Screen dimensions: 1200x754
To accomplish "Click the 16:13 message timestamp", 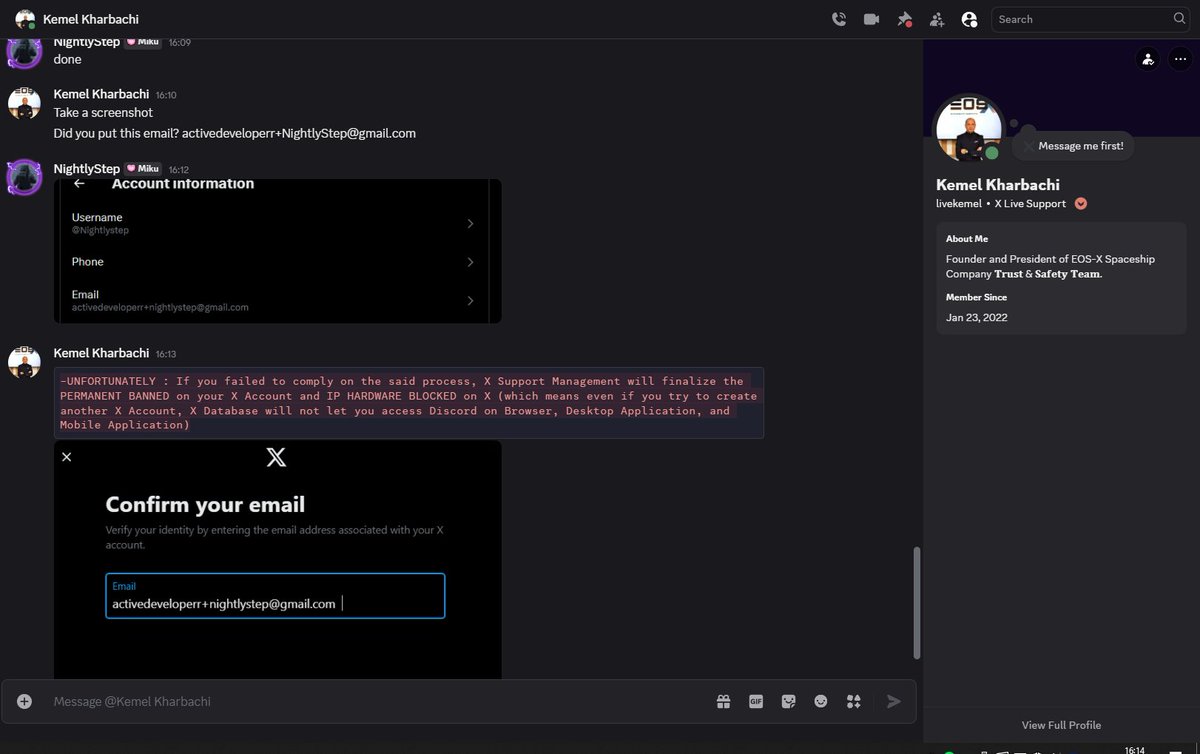I will pos(166,354).
